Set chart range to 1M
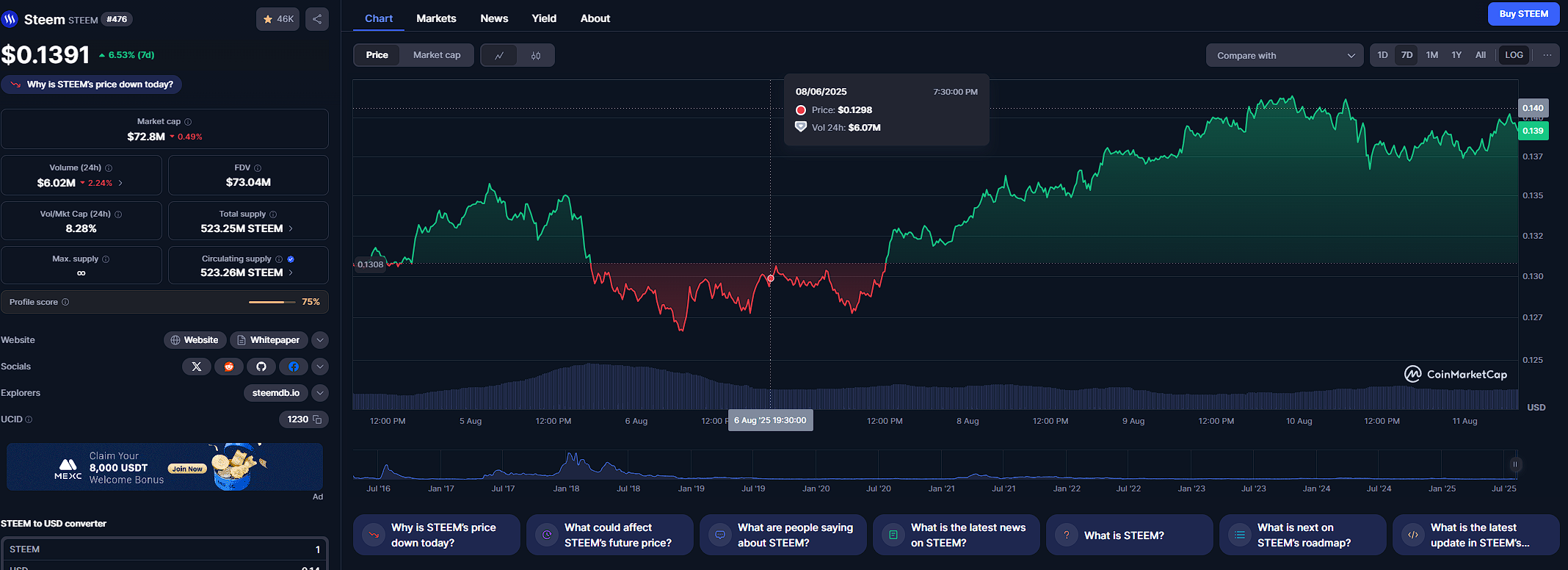1568x570 pixels. pyautogui.click(x=1432, y=55)
